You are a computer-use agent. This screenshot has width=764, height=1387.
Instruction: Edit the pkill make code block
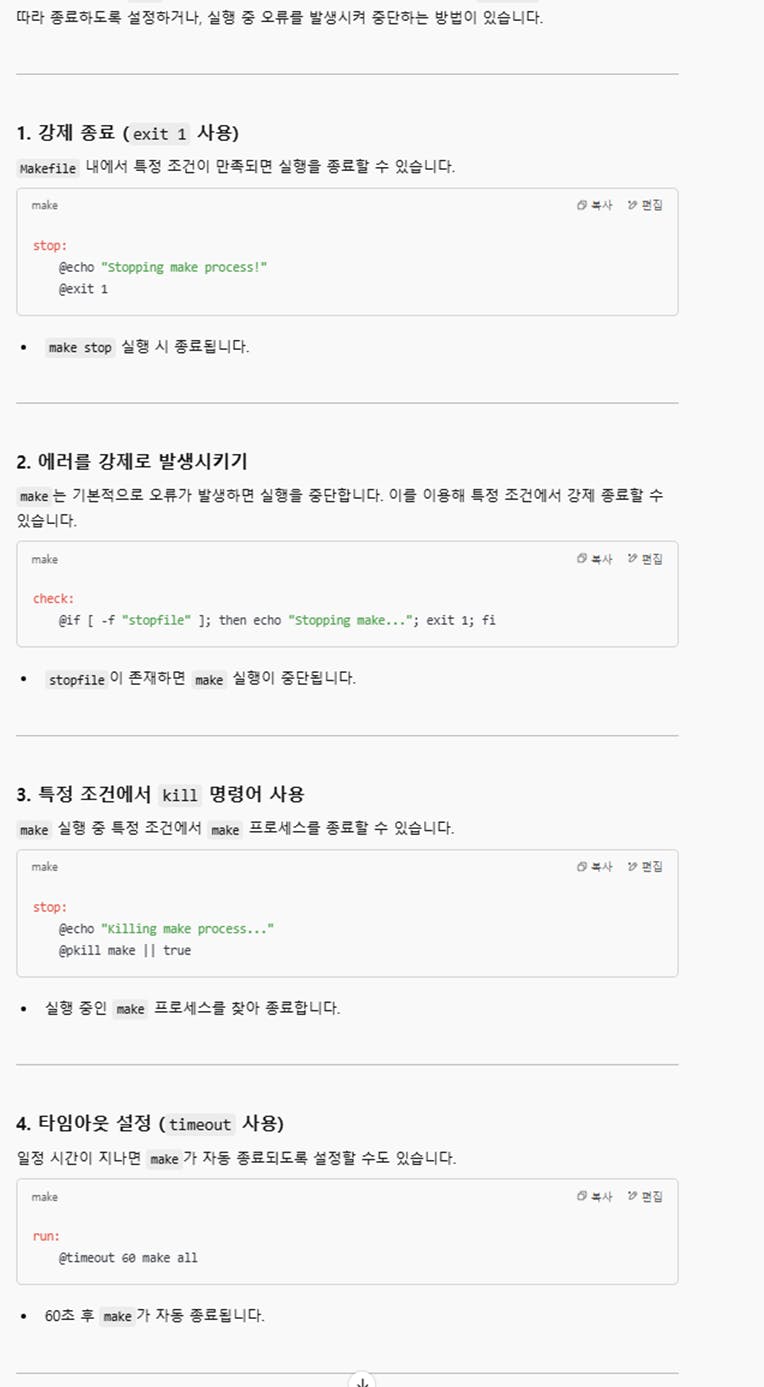pos(645,867)
